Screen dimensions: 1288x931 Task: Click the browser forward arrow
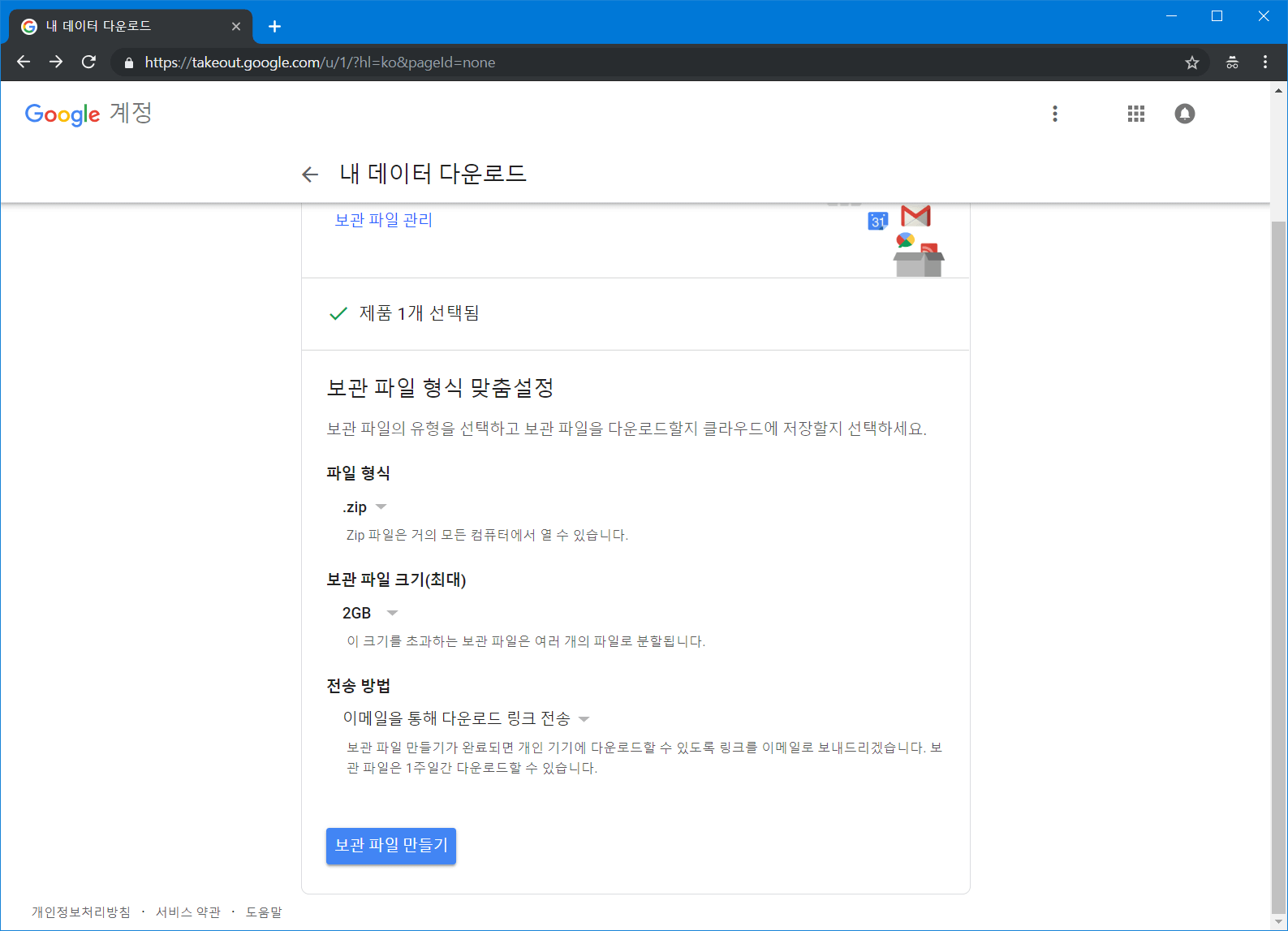[56, 62]
